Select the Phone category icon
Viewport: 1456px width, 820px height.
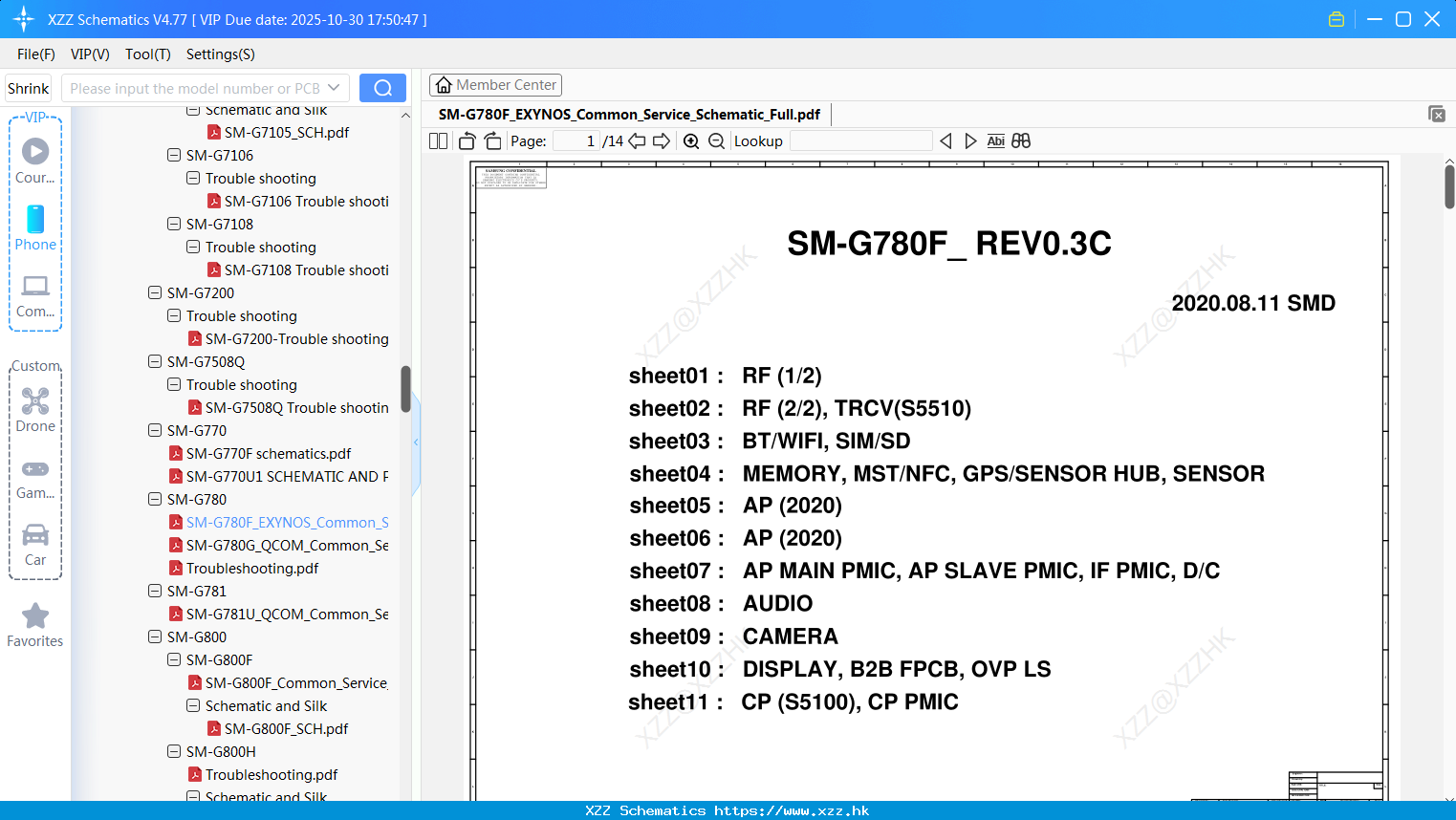click(35, 227)
